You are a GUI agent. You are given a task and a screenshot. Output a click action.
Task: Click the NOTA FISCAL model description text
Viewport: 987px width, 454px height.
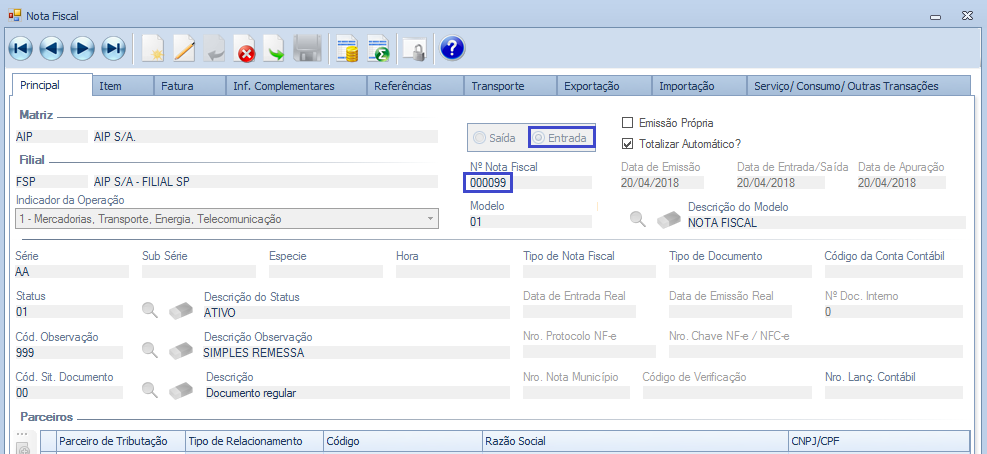pyautogui.click(x=723, y=222)
